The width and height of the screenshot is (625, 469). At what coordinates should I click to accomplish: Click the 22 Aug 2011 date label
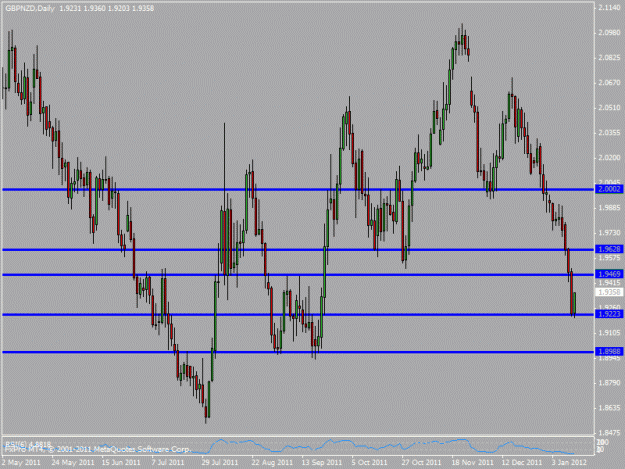coord(272,463)
